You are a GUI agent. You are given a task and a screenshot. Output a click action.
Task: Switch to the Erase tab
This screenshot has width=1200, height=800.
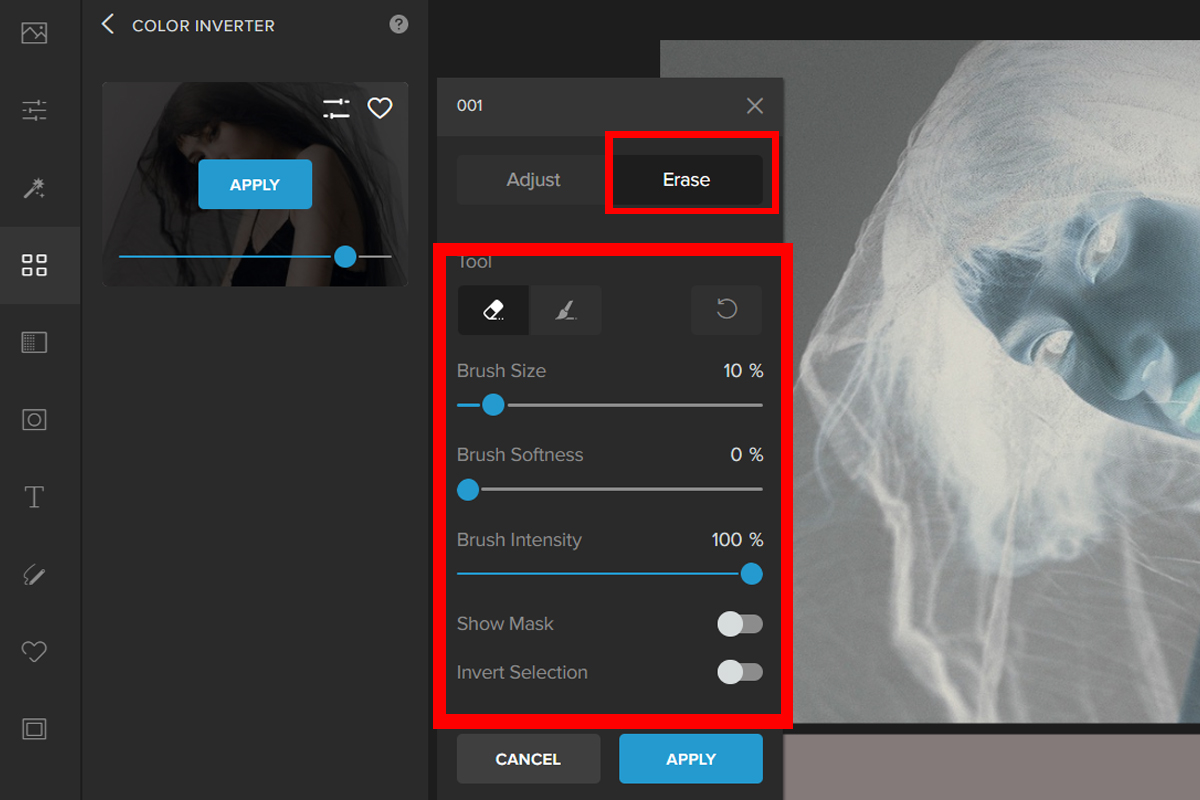coord(686,180)
